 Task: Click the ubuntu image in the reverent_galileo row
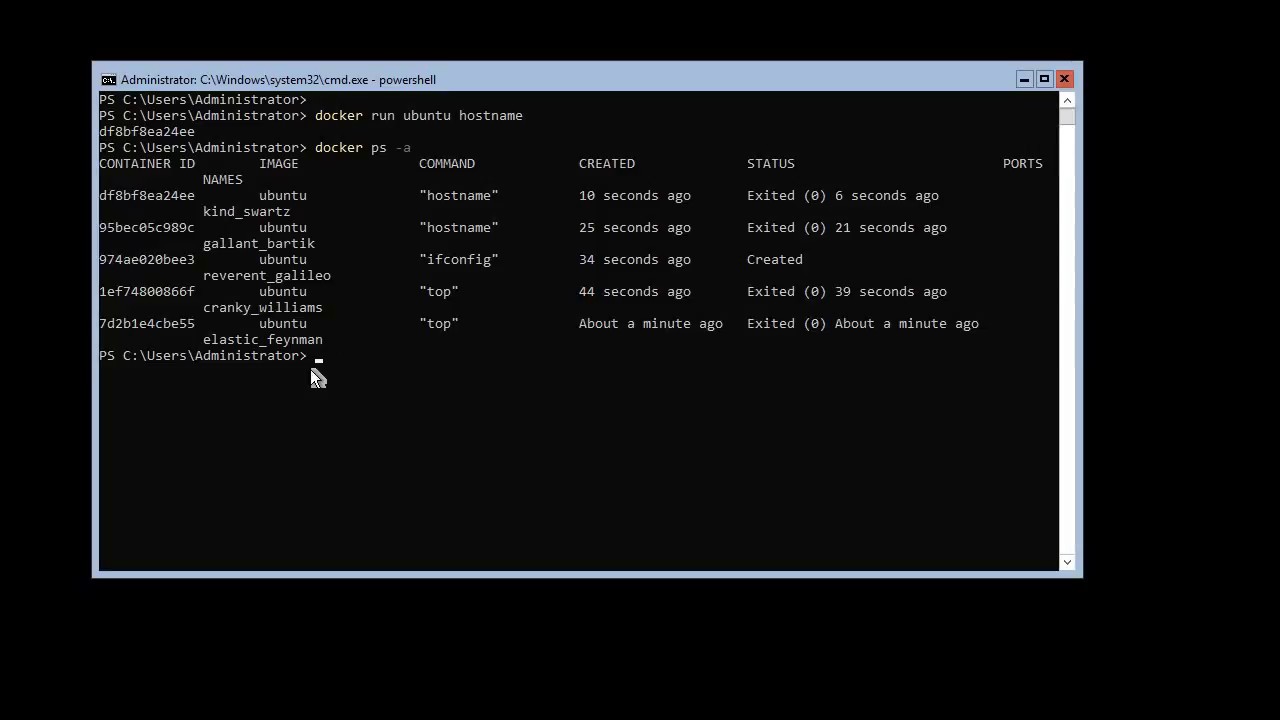pyautogui.click(x=283, y=260)
